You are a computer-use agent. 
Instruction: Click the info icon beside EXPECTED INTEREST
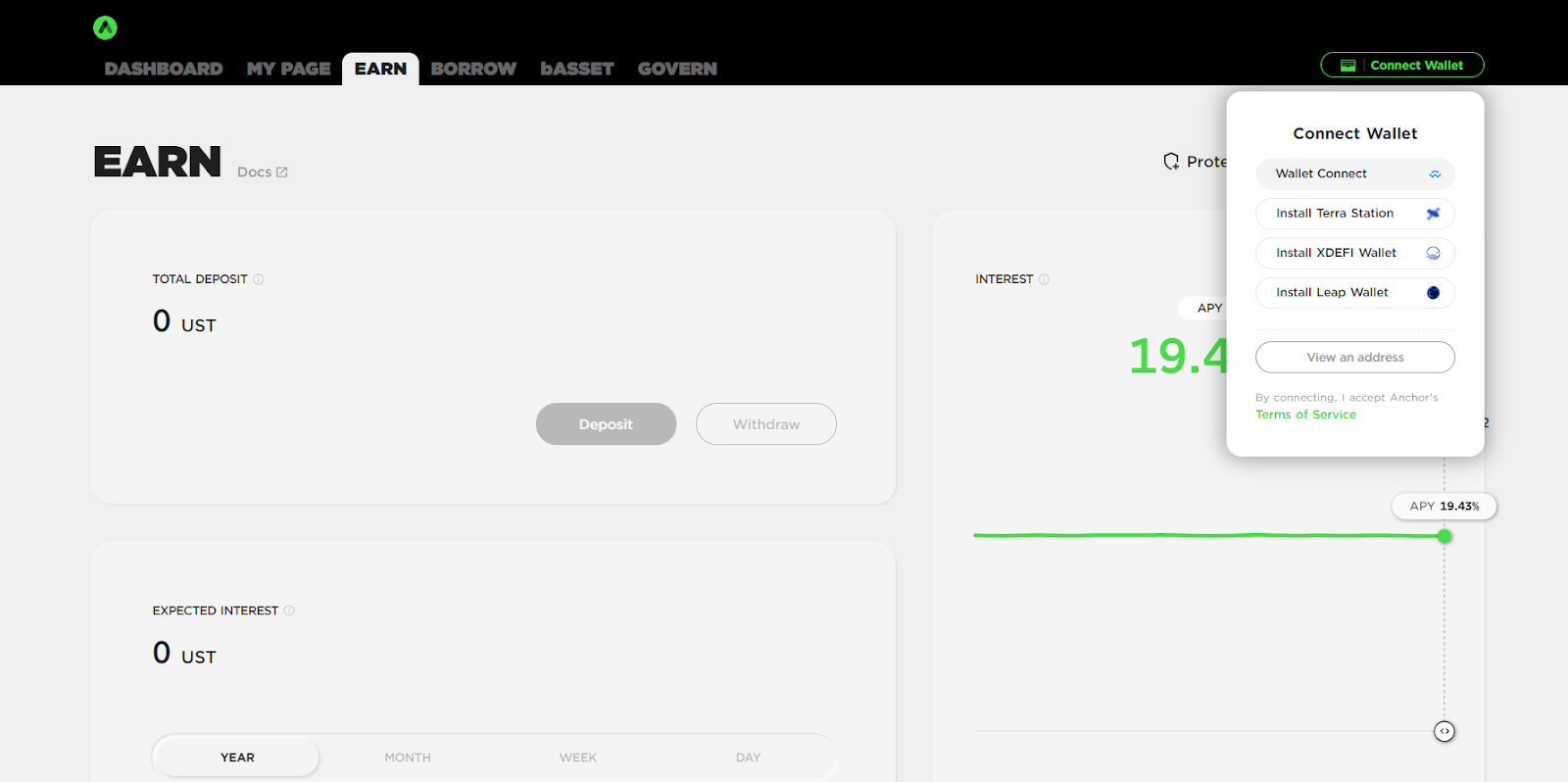pos(289,611)
